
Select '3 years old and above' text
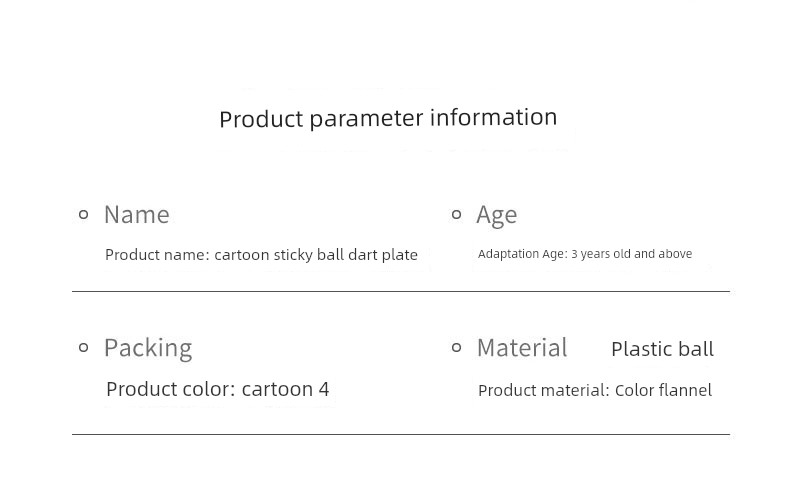pos(632,254)
